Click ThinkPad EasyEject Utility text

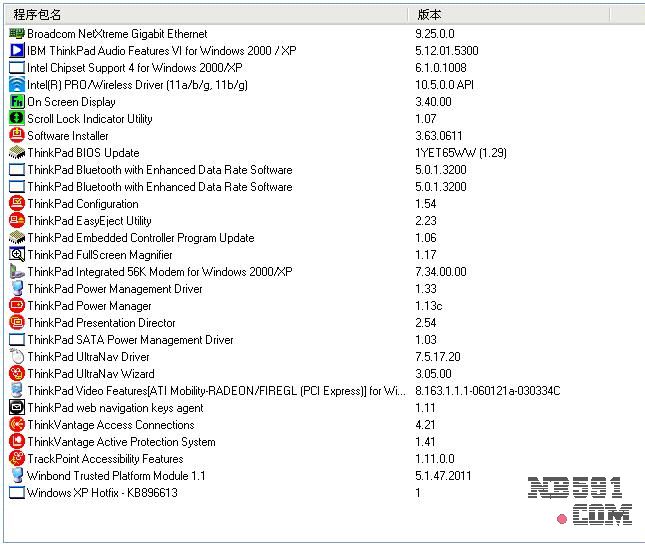tap(89, 221)
